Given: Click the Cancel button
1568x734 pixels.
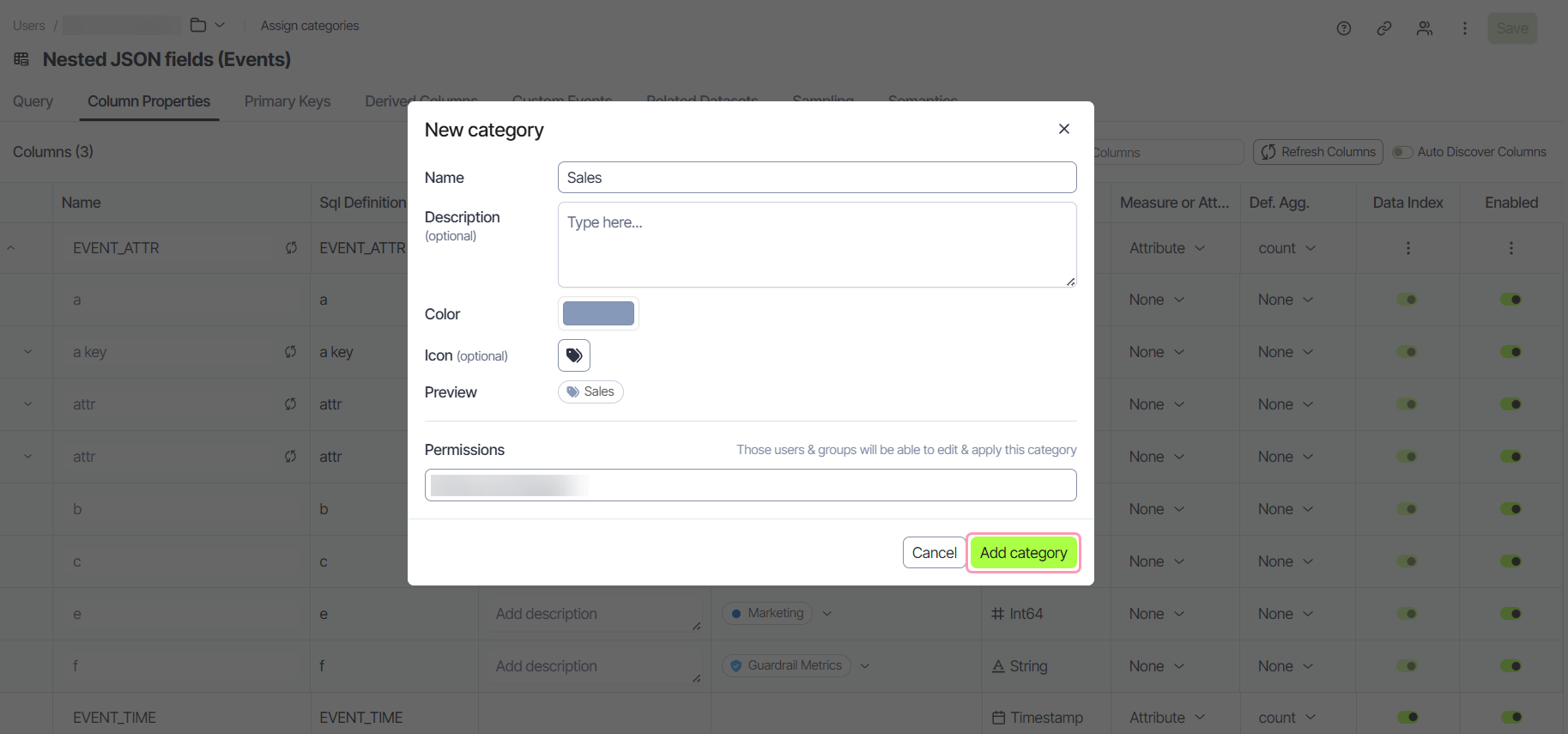Looking at the screenshot, I should [934, 553].
